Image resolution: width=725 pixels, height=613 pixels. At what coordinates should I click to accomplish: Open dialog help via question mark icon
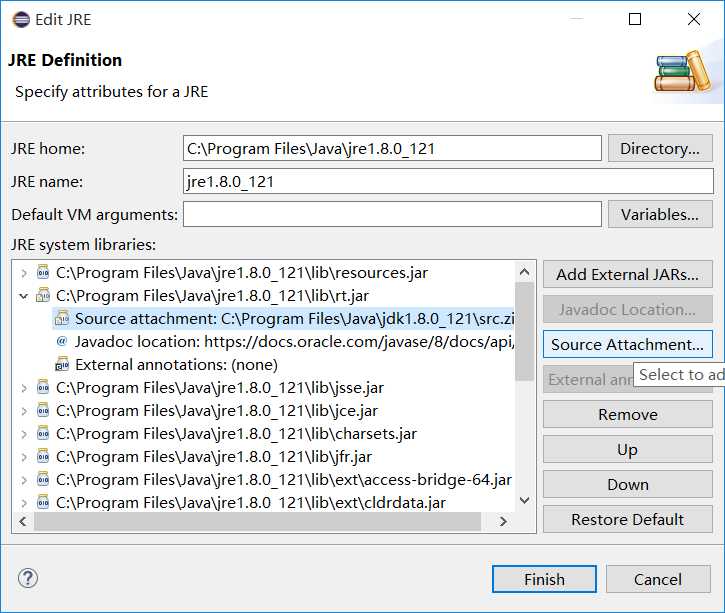[x=28, y=578]
